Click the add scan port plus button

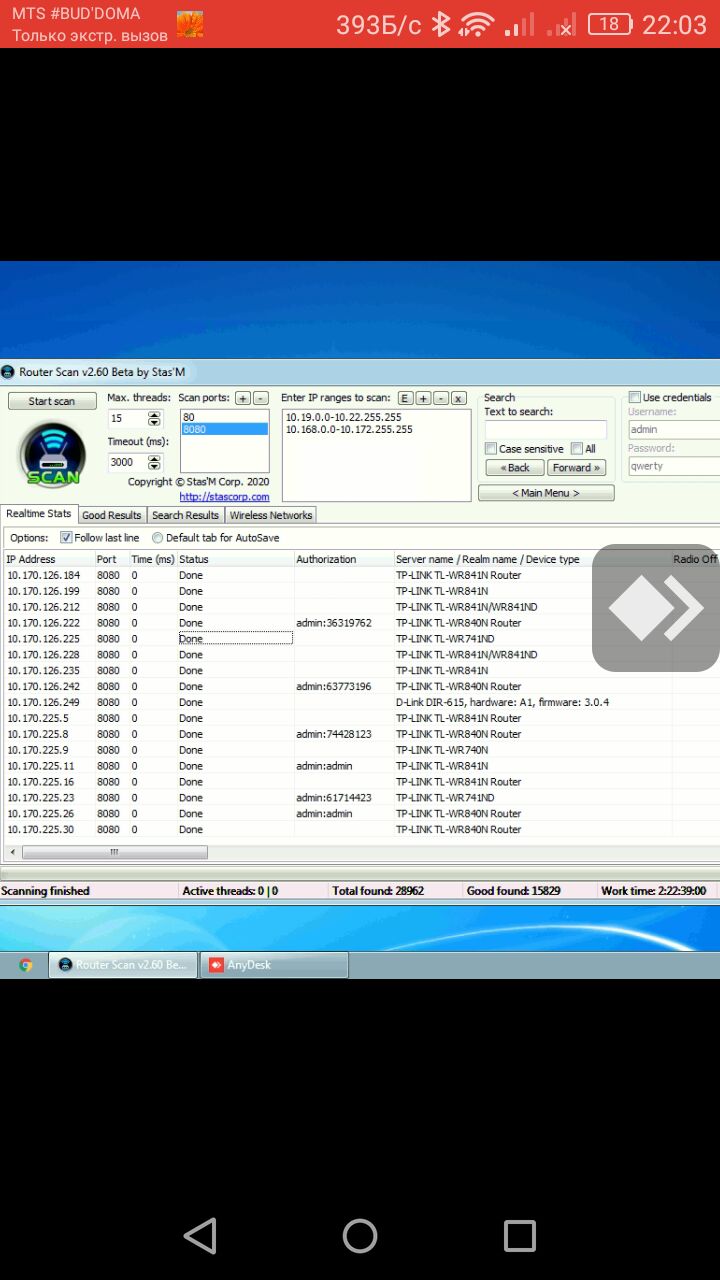point(243,398)
